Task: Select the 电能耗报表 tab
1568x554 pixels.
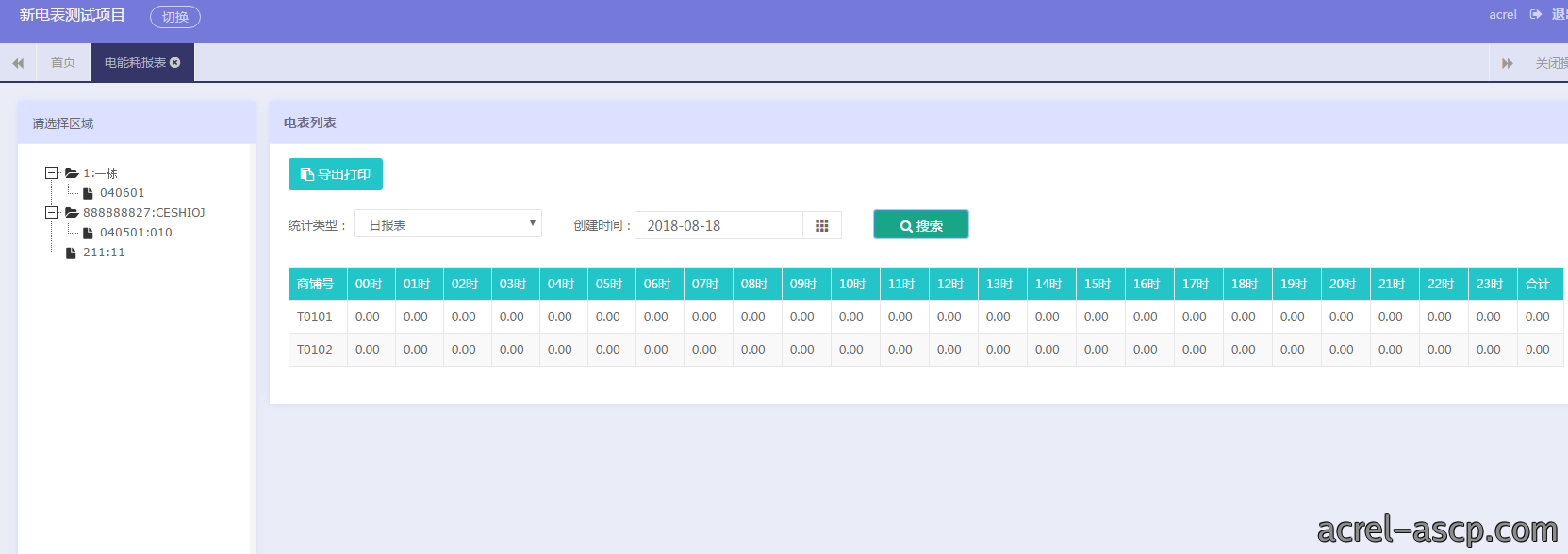Action: [135, 62]
